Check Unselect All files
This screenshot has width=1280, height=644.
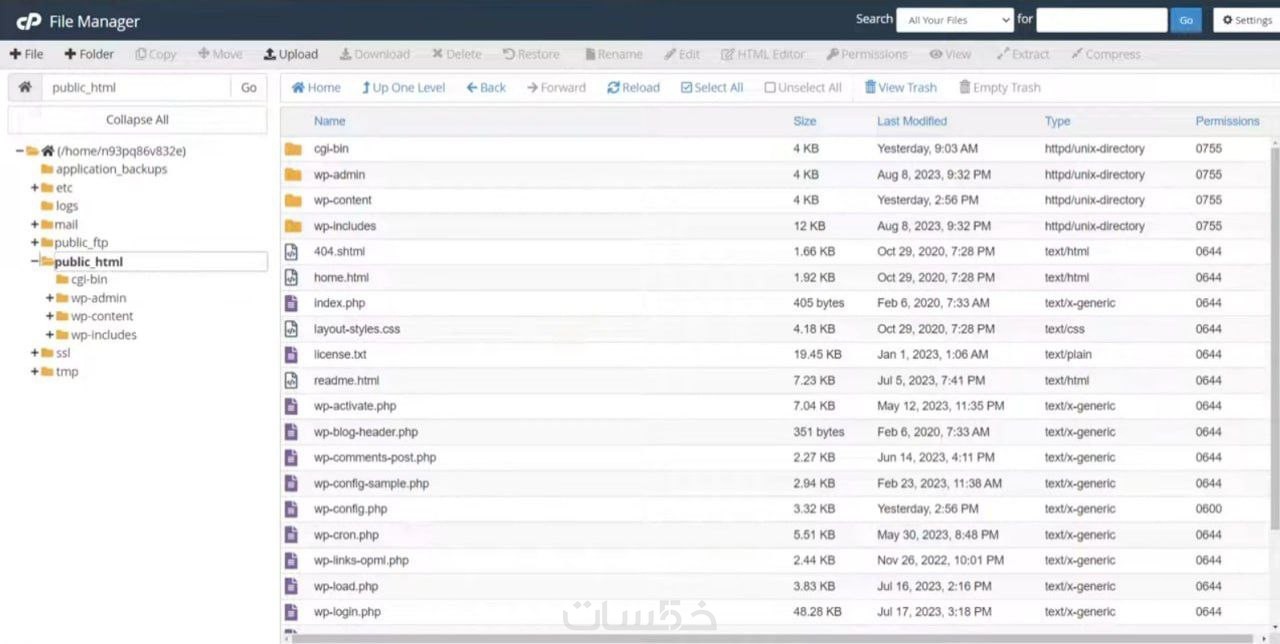click(x=803, y=88)
